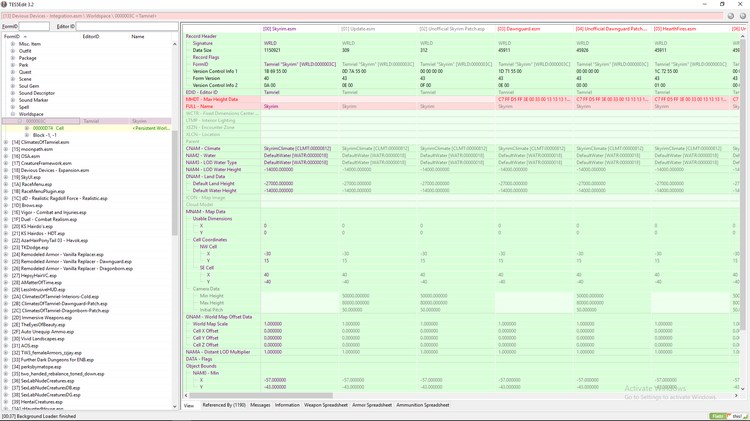
Task: Switch to the View tab
Action: tap(189, 405)
